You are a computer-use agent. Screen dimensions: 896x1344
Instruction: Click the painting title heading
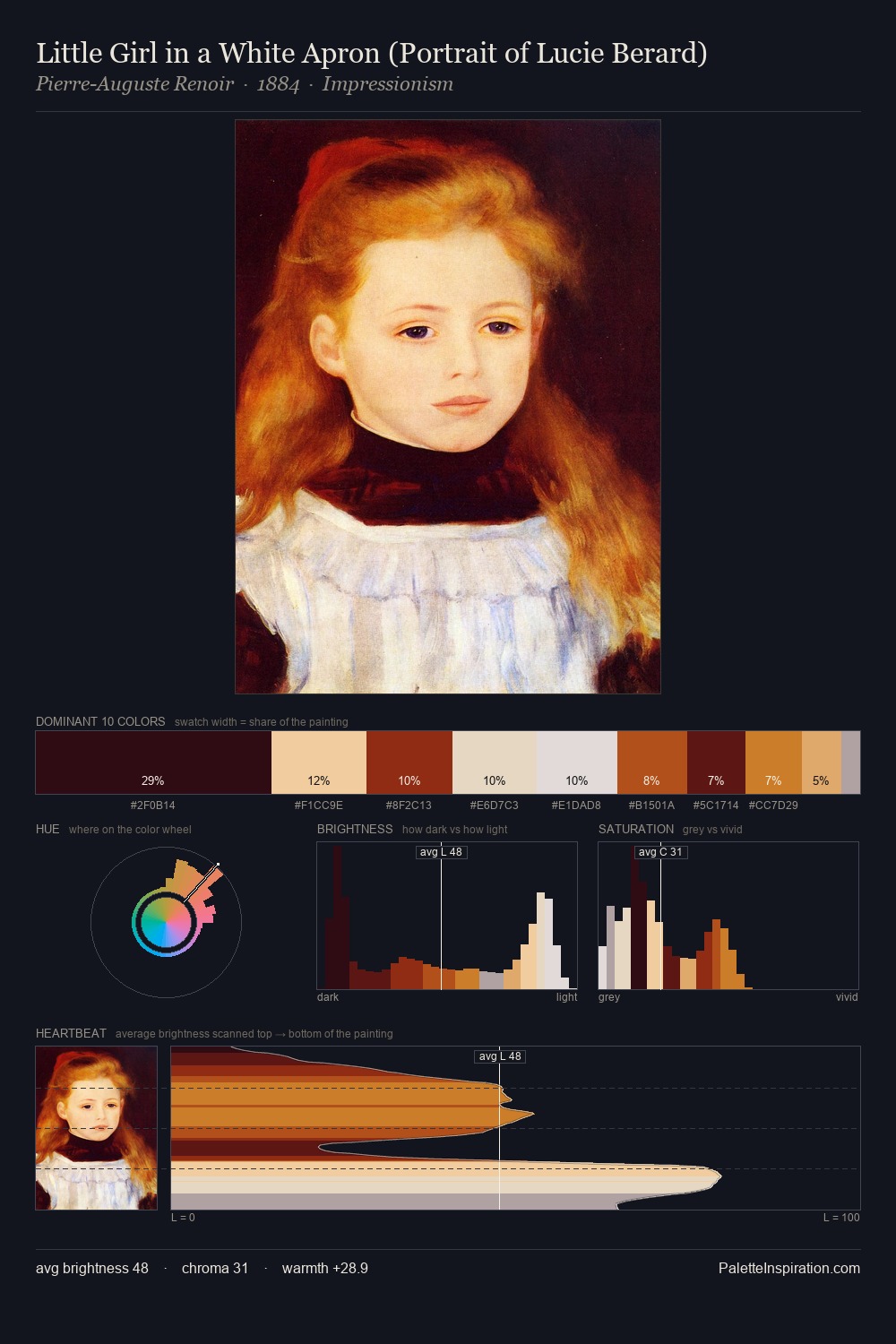pos(372,54)
